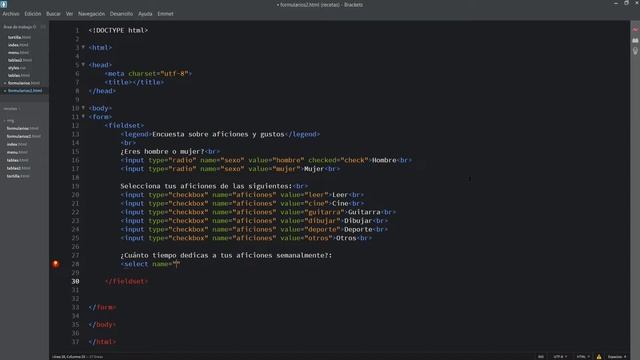The image size is (640, 360).
Task: Open the HTML language mode dropdown
Action: pos(582,357)
